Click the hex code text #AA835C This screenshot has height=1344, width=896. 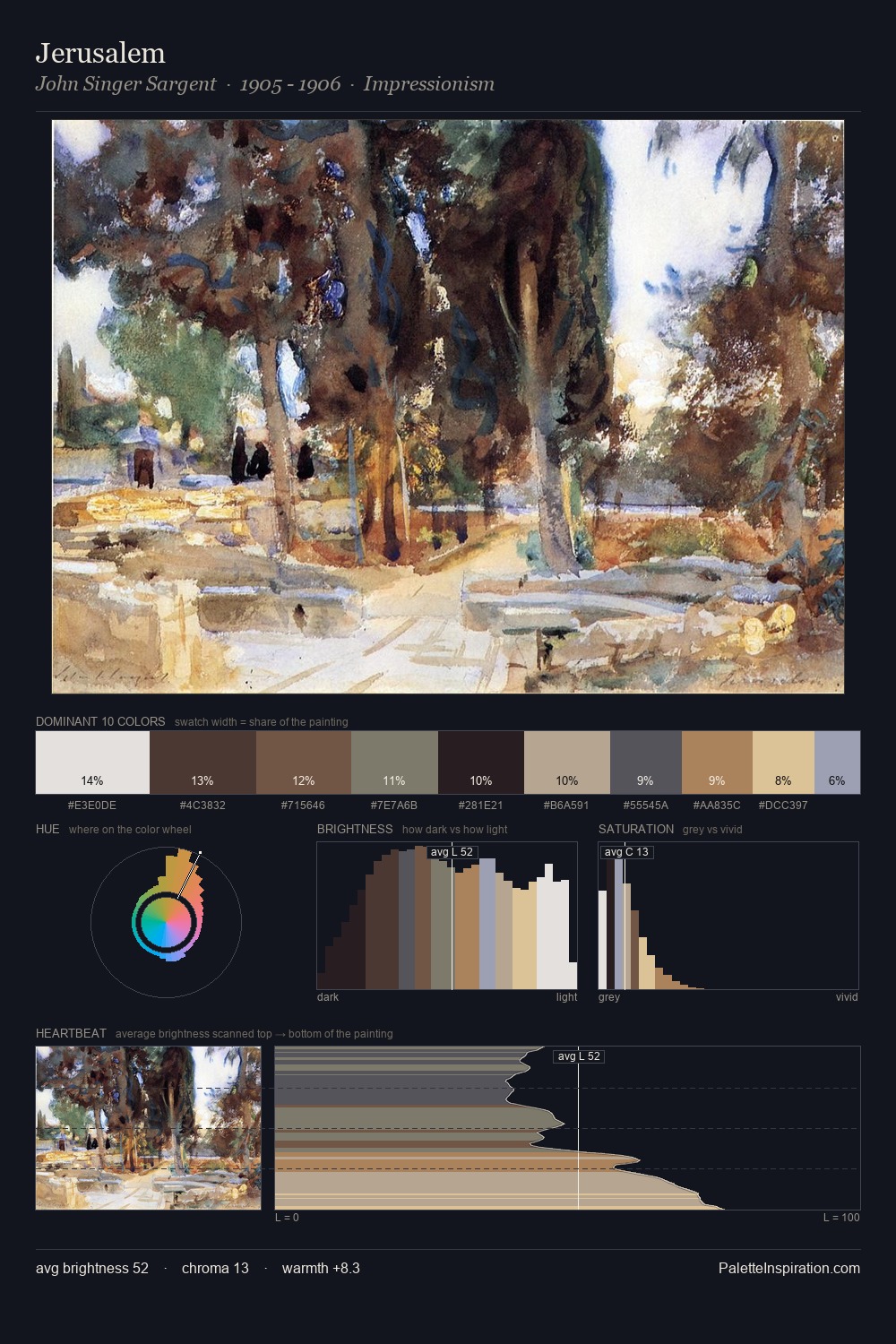tap(717, 806)
